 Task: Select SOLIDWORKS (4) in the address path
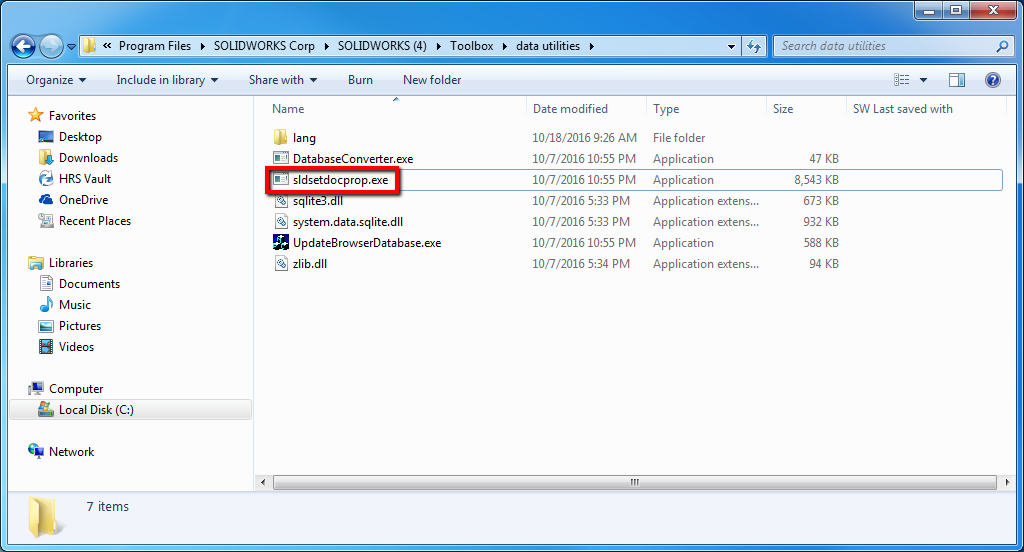(382, 46)
